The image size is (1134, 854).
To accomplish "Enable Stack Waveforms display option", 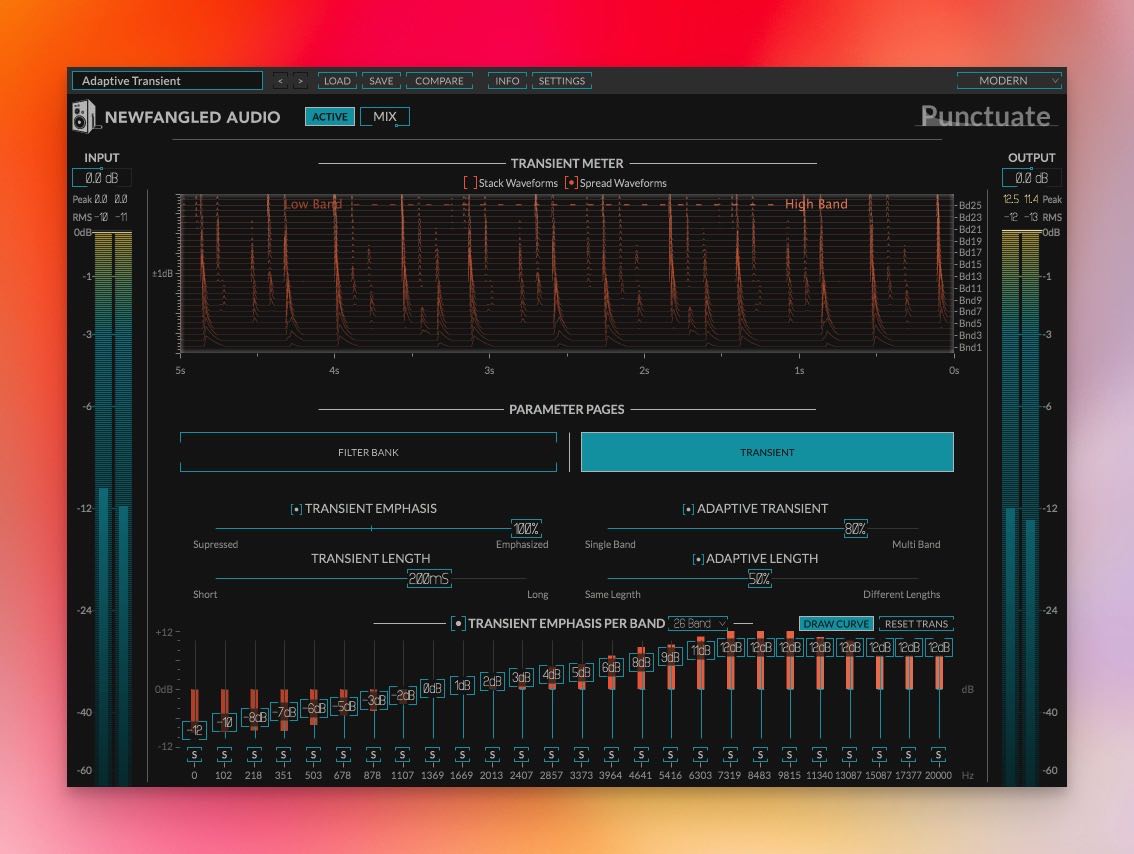I will 469,183.
